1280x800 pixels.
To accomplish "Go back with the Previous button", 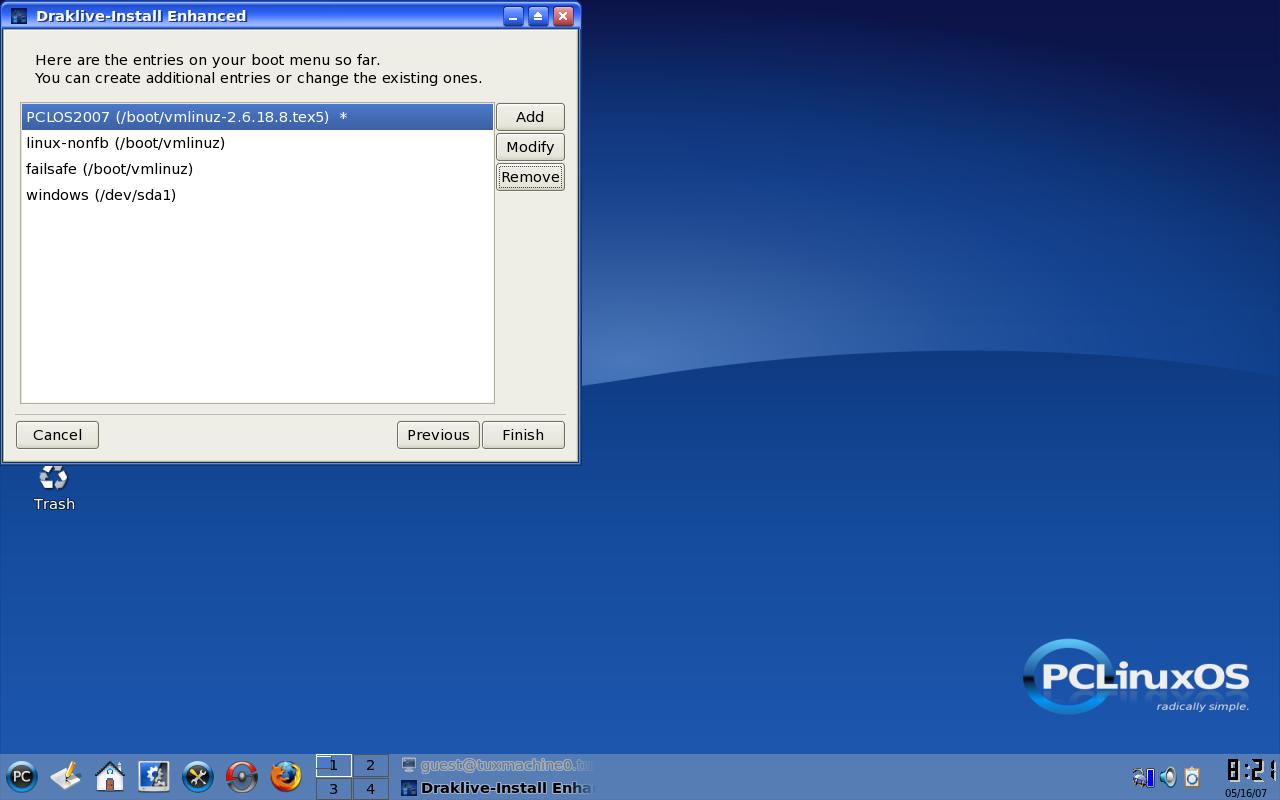I will point(438,435).
